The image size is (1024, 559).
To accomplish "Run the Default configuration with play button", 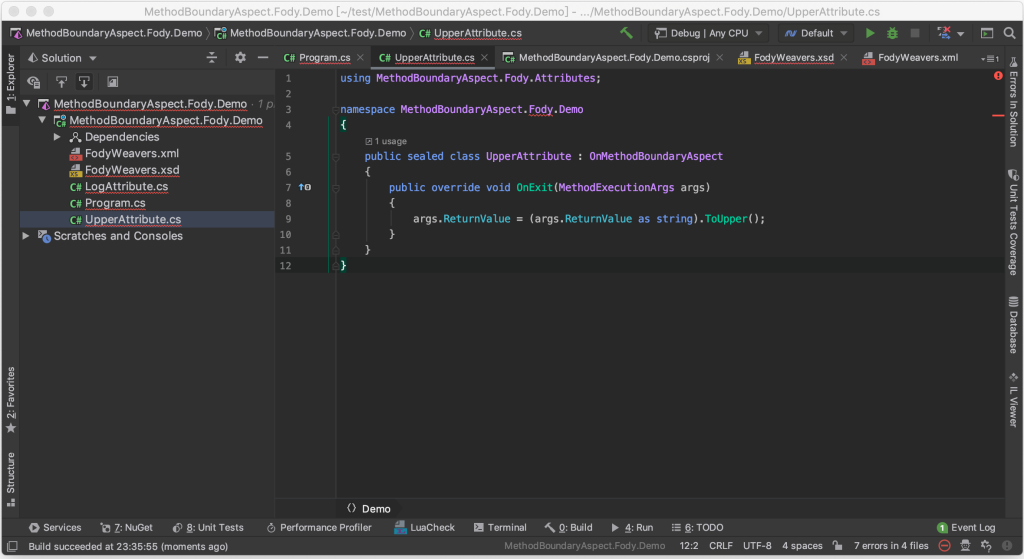I will click(x=870, y=33).
